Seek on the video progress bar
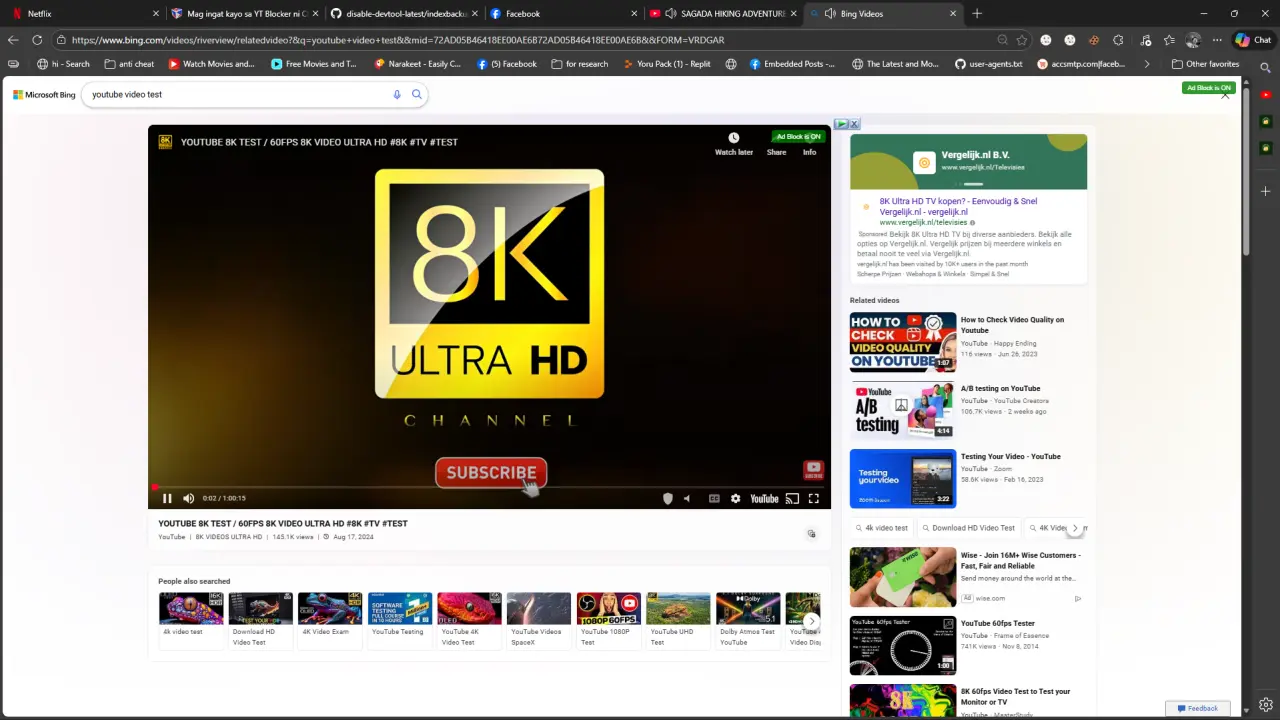The image size is (1280, 720). 490,487
